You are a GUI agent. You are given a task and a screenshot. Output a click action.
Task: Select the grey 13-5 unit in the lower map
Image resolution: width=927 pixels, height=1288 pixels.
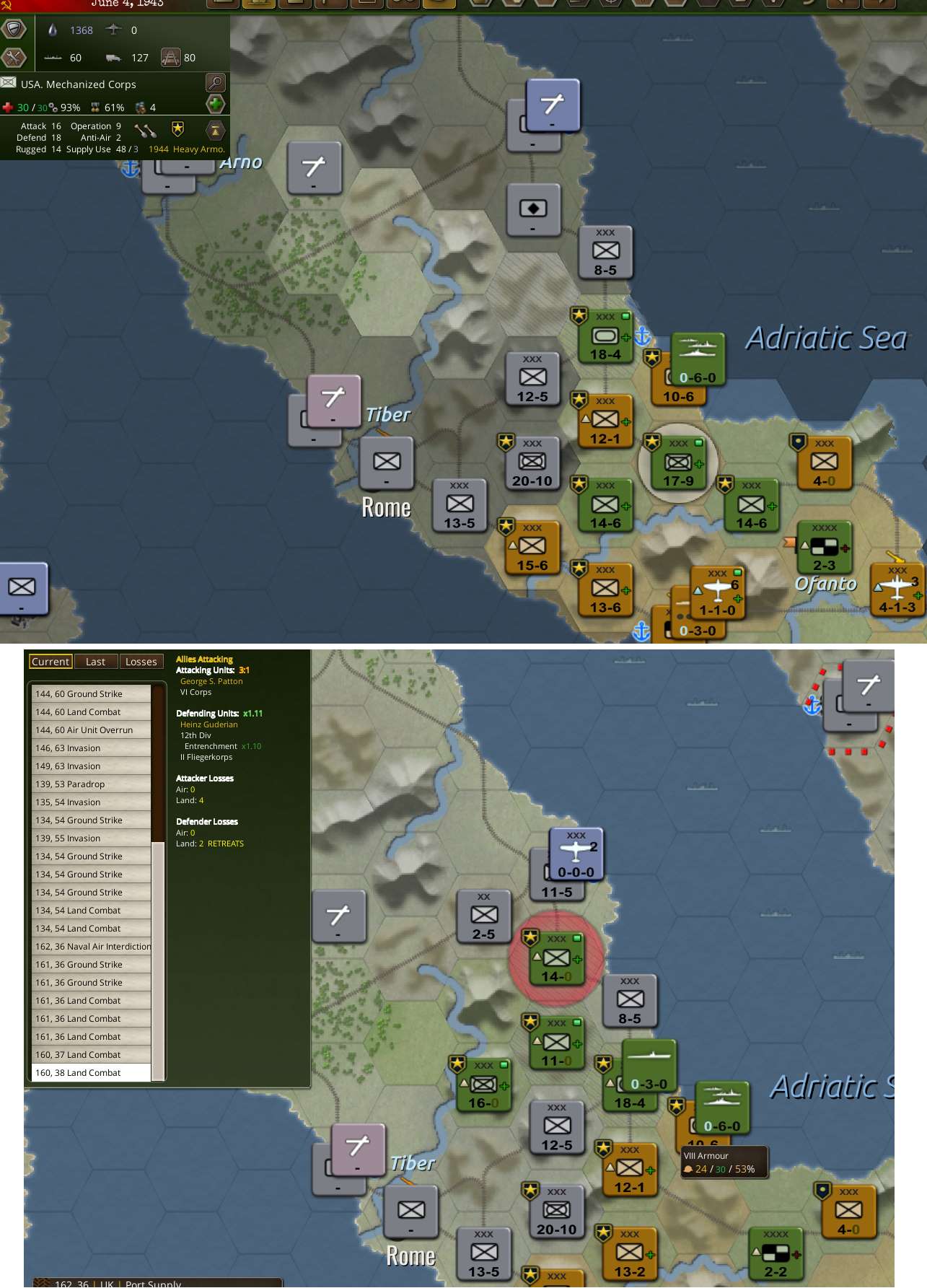coord(483,1254)
